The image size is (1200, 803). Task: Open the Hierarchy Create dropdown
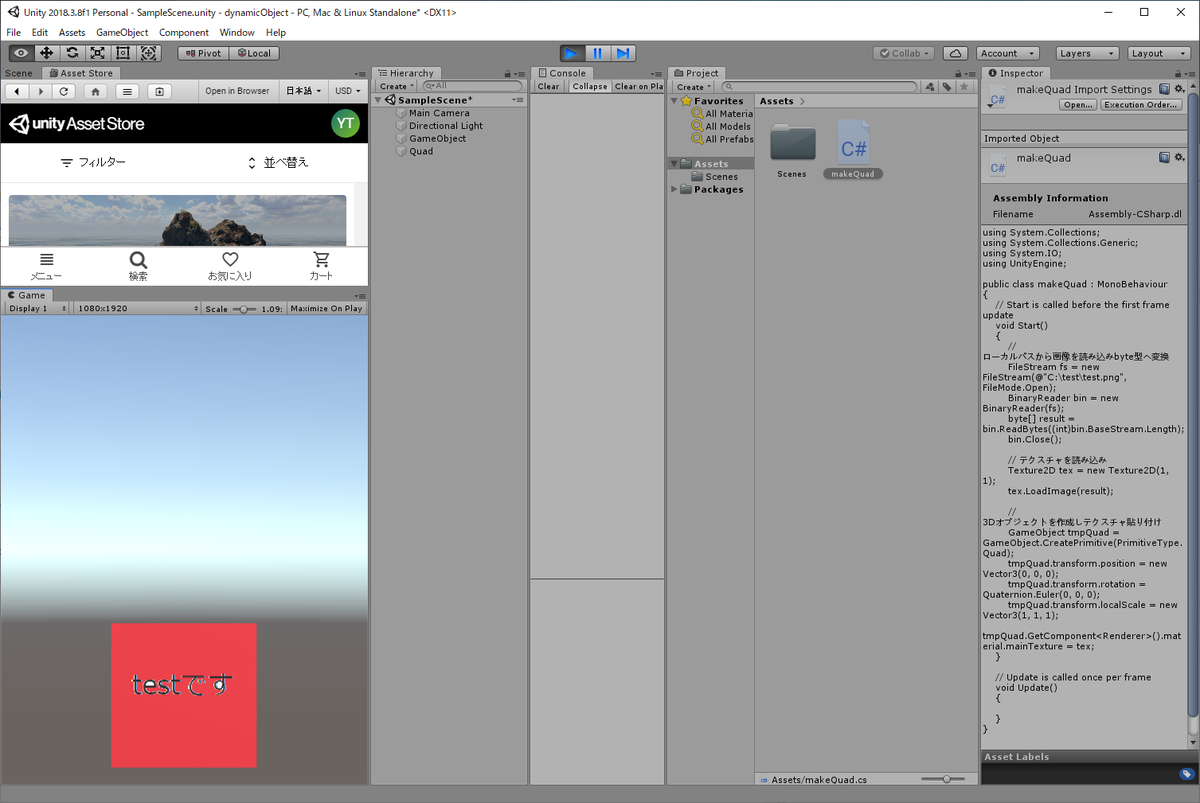[396, 87]
